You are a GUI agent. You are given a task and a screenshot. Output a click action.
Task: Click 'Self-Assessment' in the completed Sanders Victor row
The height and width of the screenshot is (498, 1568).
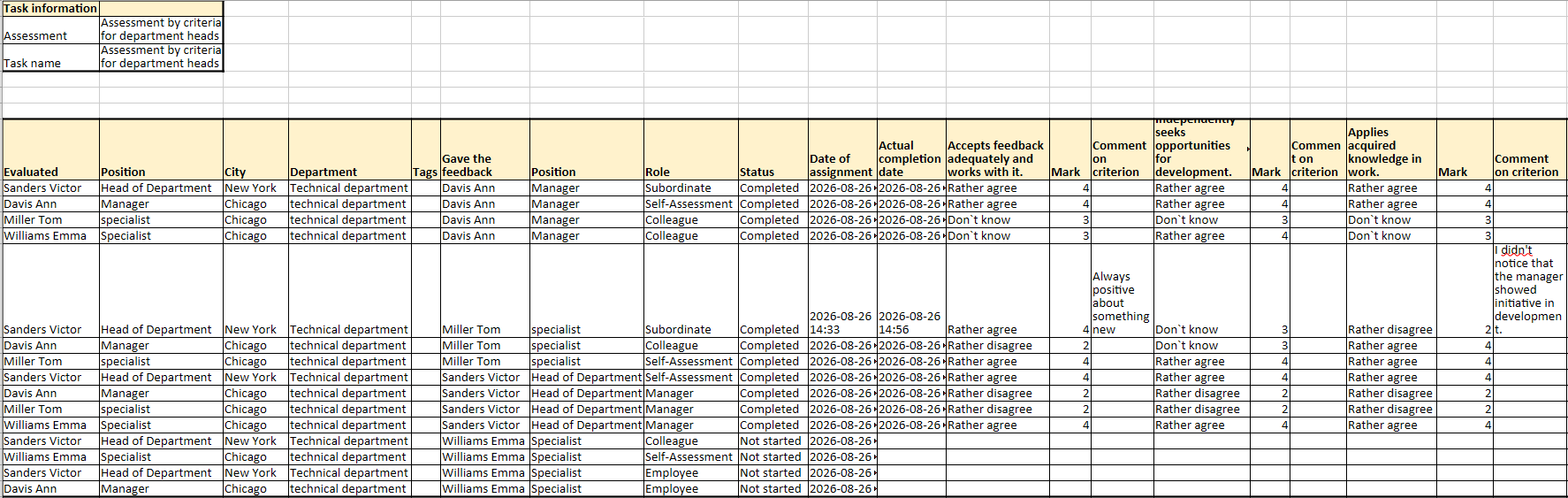[691, 378]
